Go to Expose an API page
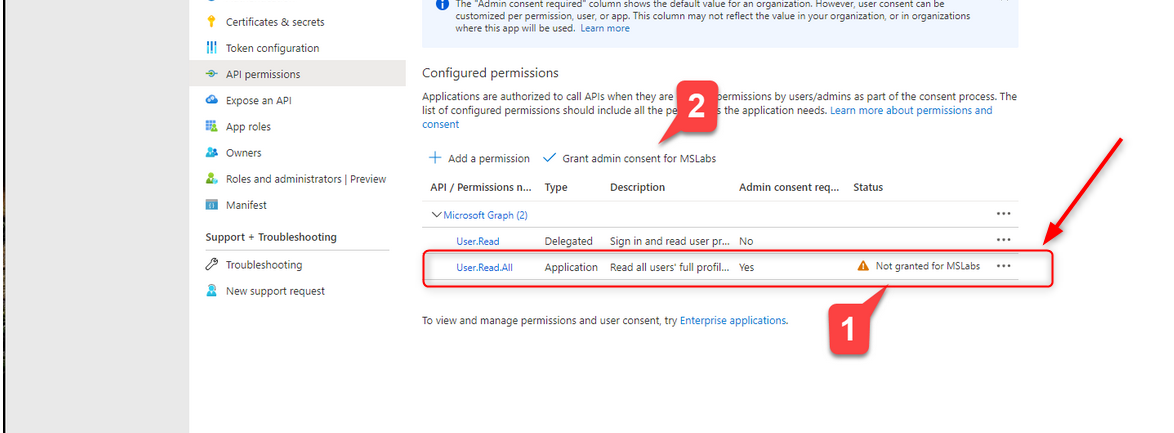Screen dimensions: 1174x433 coord(259,100)
